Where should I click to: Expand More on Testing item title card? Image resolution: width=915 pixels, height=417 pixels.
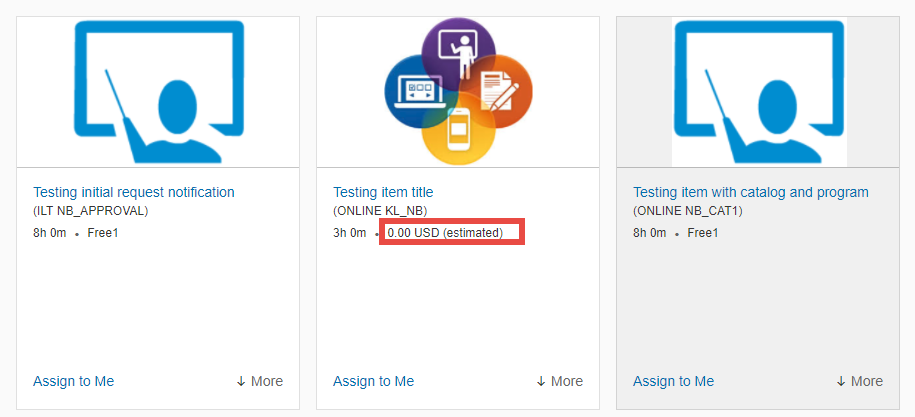tap(560, 381)
